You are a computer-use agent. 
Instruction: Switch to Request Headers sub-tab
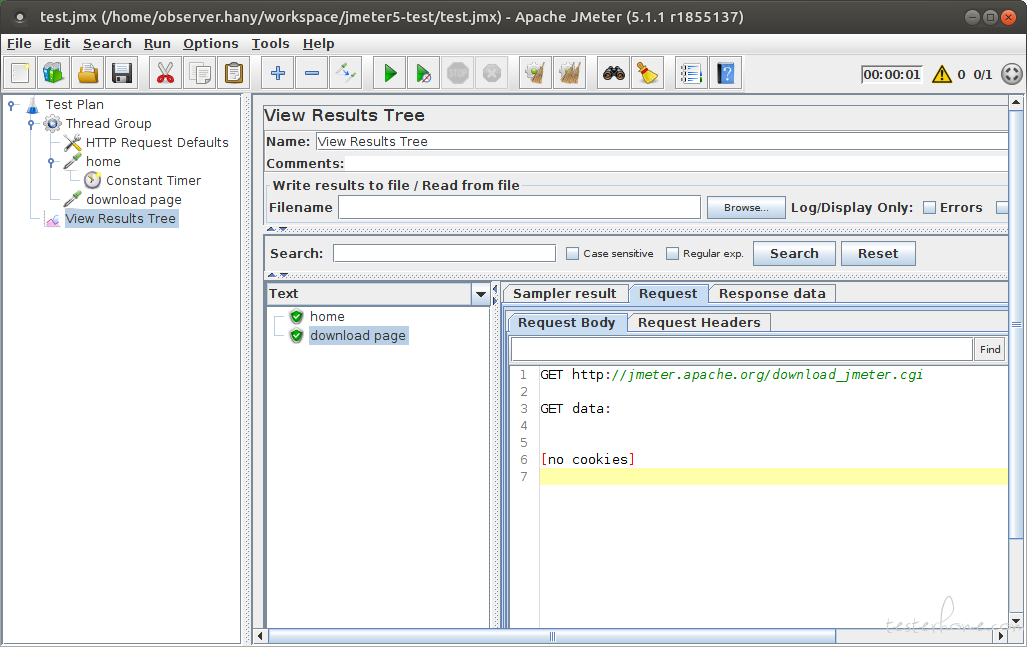[699, 322]
